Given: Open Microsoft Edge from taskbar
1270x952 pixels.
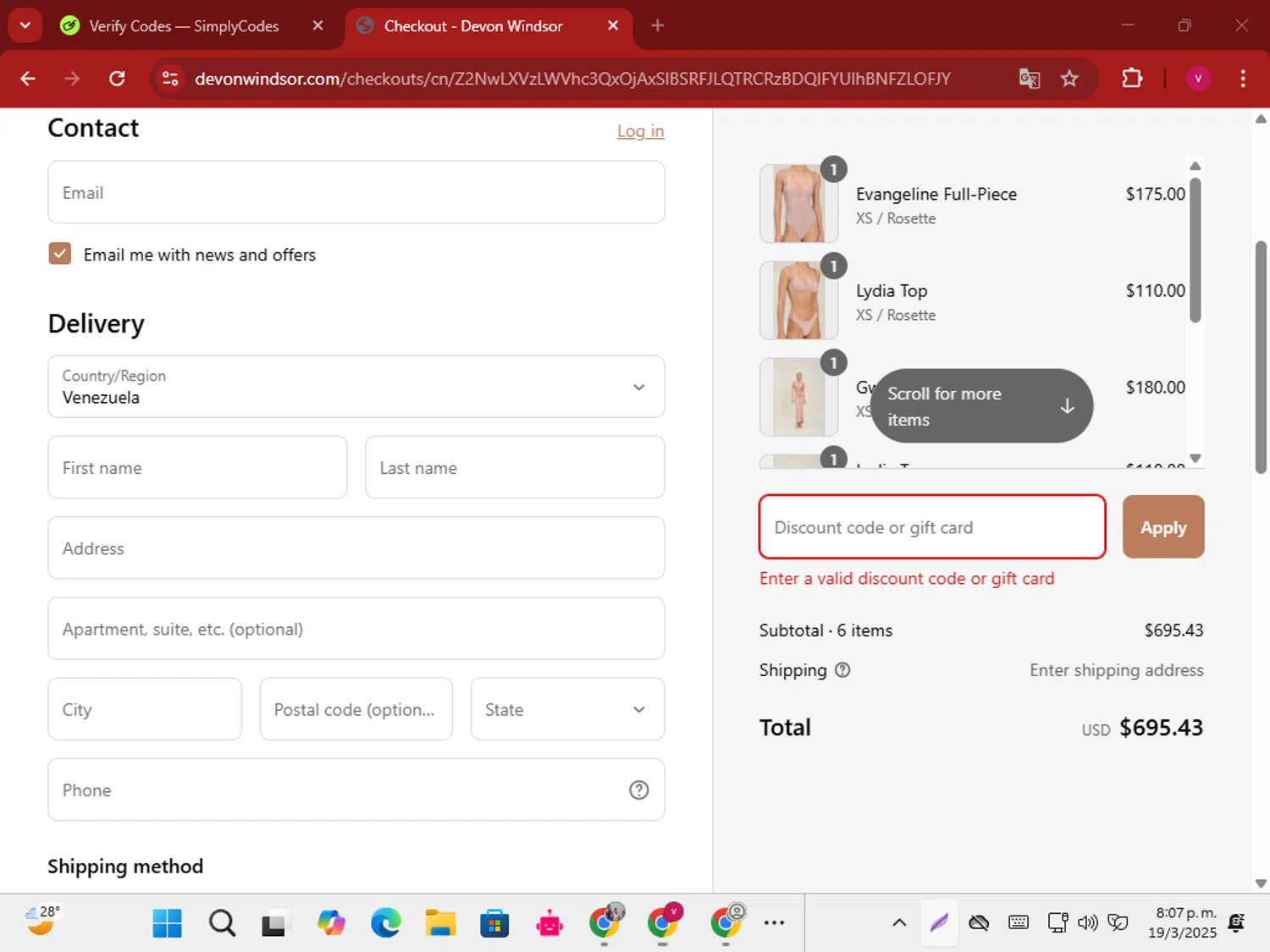Looking at the screenshot, I should 386,923.
